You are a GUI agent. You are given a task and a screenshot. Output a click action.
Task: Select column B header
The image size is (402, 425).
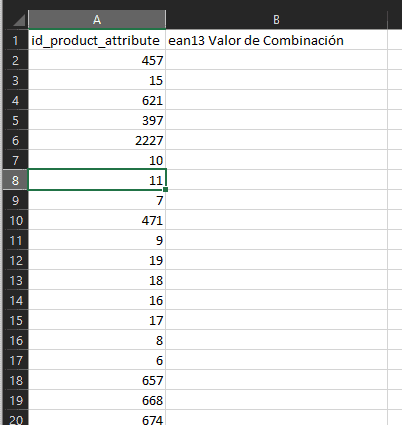276,20
